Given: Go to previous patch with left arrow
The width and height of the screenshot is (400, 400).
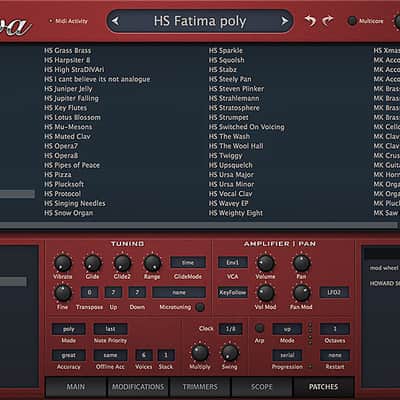Looking at the screenshot, I should tap(115, 21).
